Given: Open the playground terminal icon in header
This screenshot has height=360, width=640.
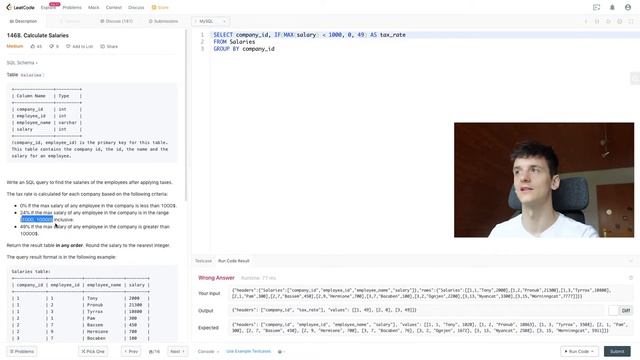Looking at the screenshot, I should pos(596,7).
